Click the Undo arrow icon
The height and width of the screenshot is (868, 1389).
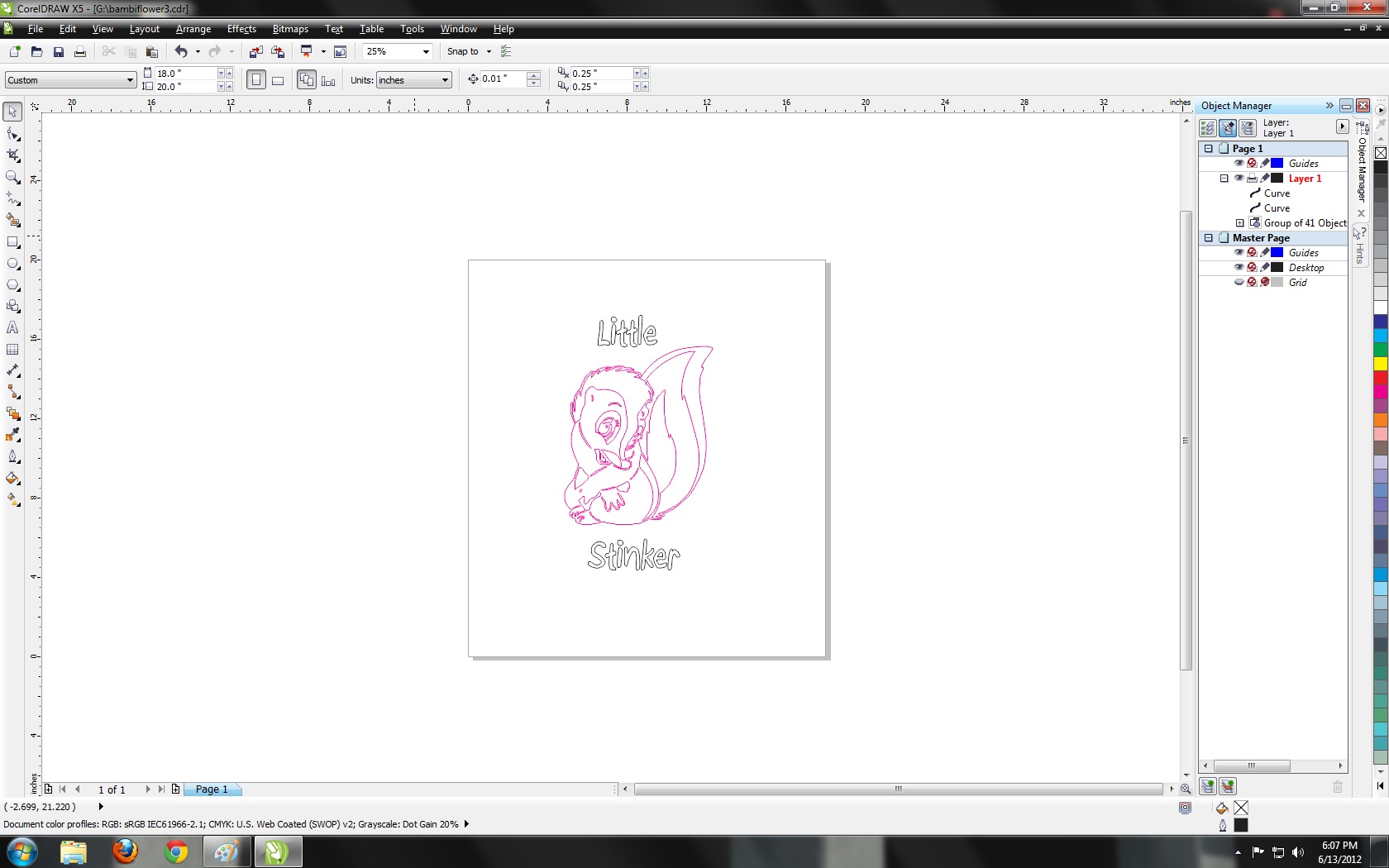tap(181, 51)
